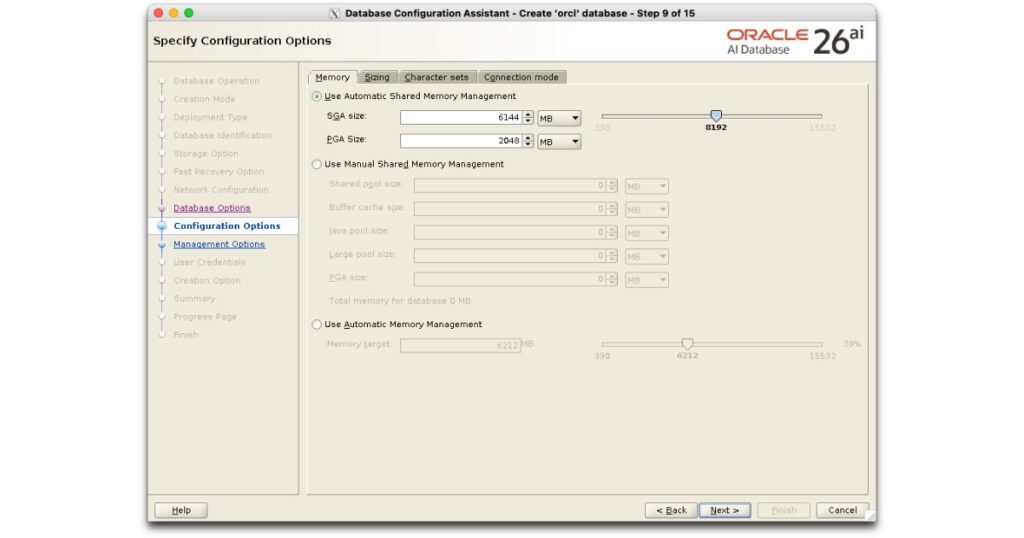Click the Help button
Image resolution: width=1024 pixels, height=538 pixels.
[181, 510]
